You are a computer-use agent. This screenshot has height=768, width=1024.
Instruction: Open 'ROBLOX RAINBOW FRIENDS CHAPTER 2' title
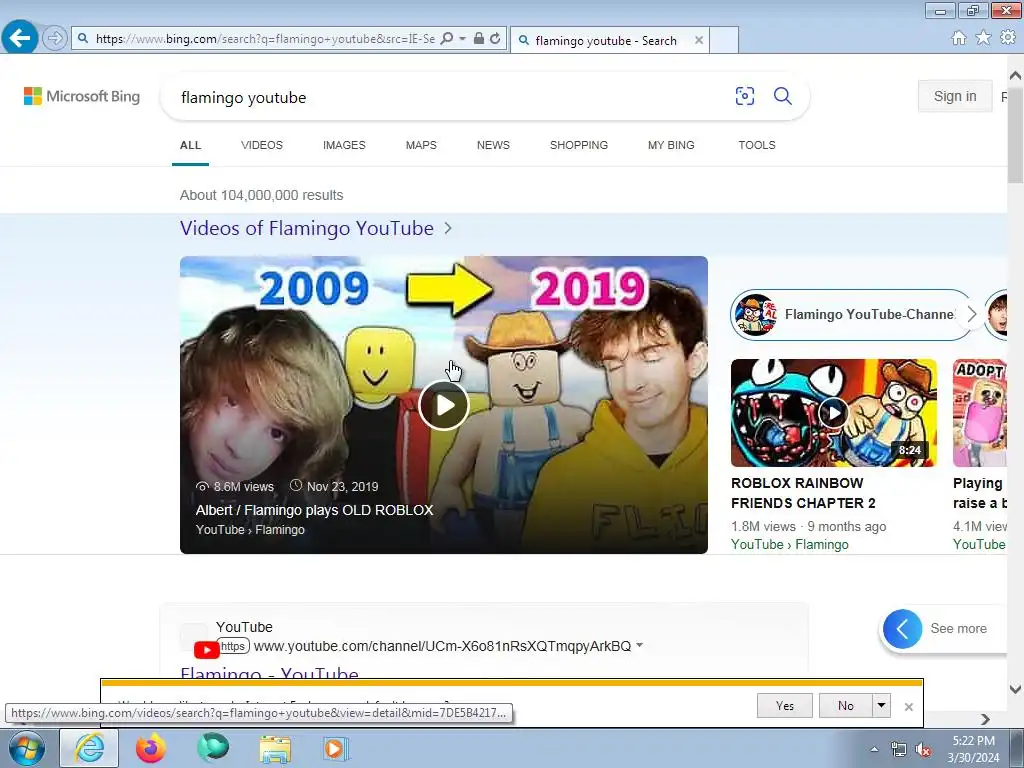(x=803, y=493)
